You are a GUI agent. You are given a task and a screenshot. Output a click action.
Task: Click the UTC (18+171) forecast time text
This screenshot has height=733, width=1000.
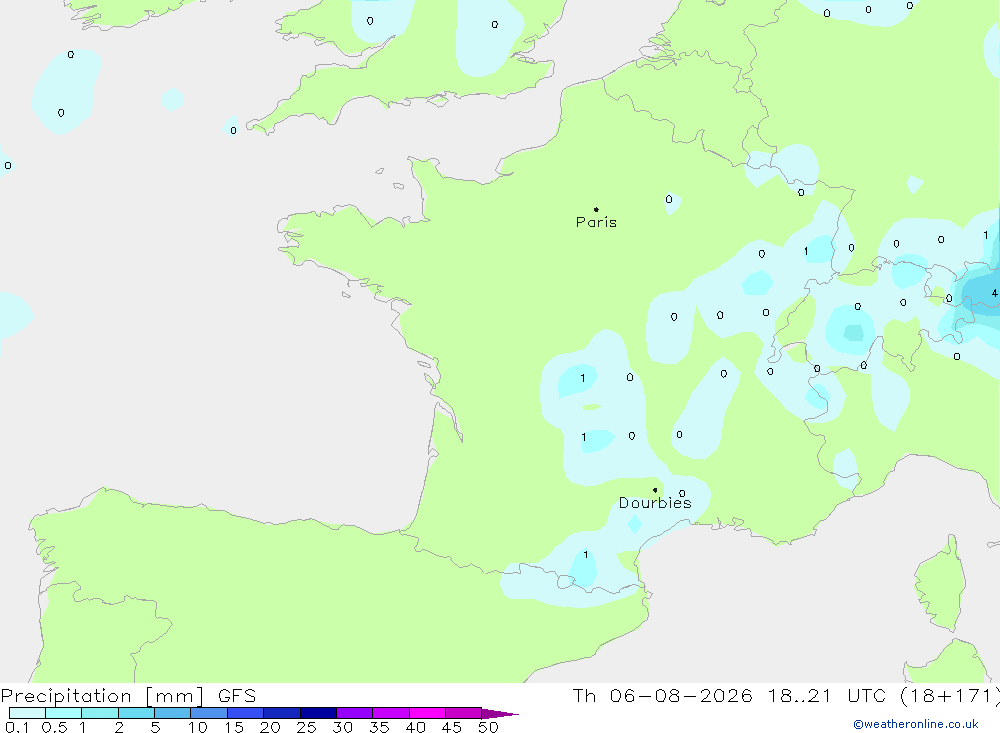tap(923, 695)
